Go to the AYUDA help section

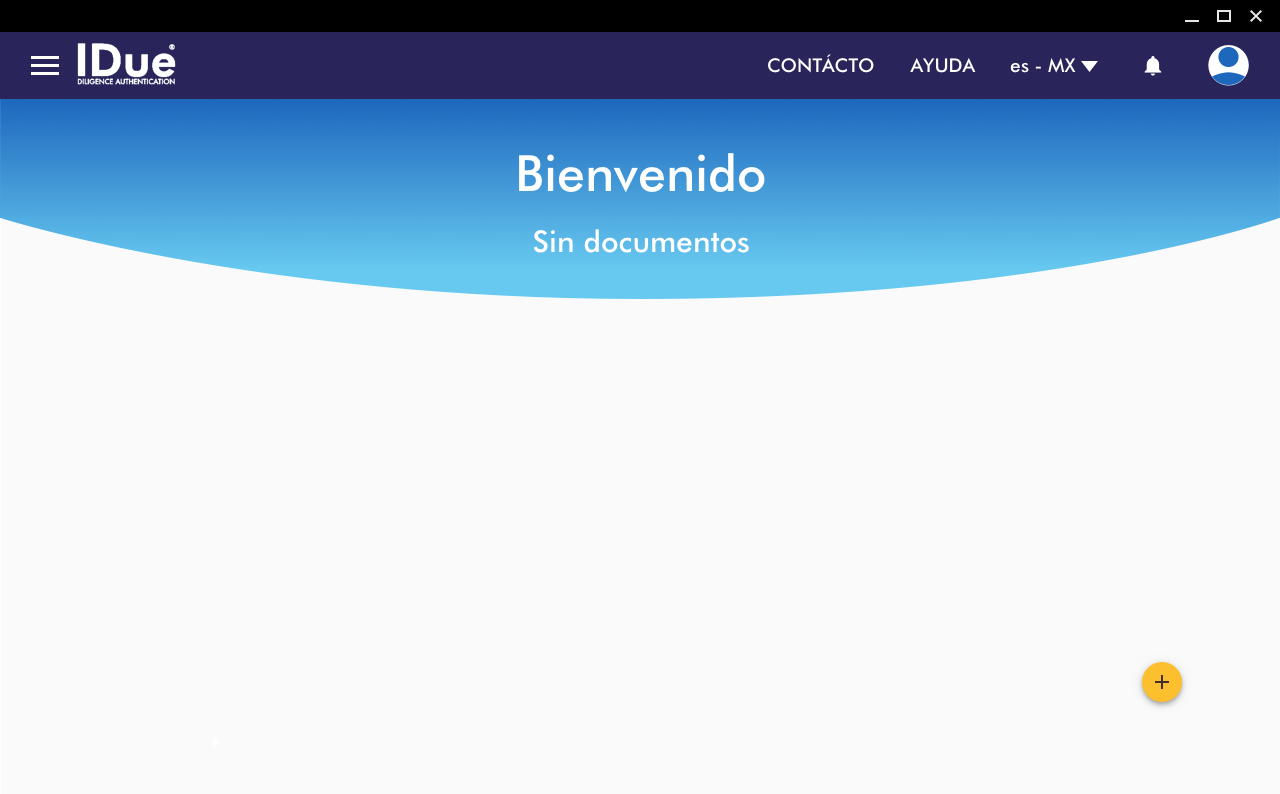[x=942, y=66]
